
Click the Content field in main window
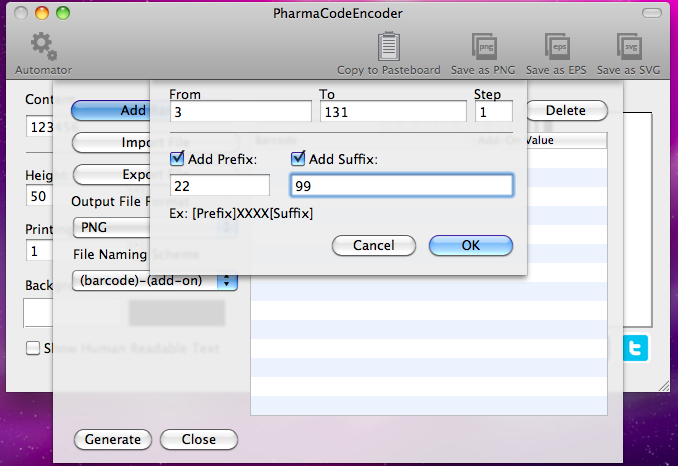[x=40, y=126]
